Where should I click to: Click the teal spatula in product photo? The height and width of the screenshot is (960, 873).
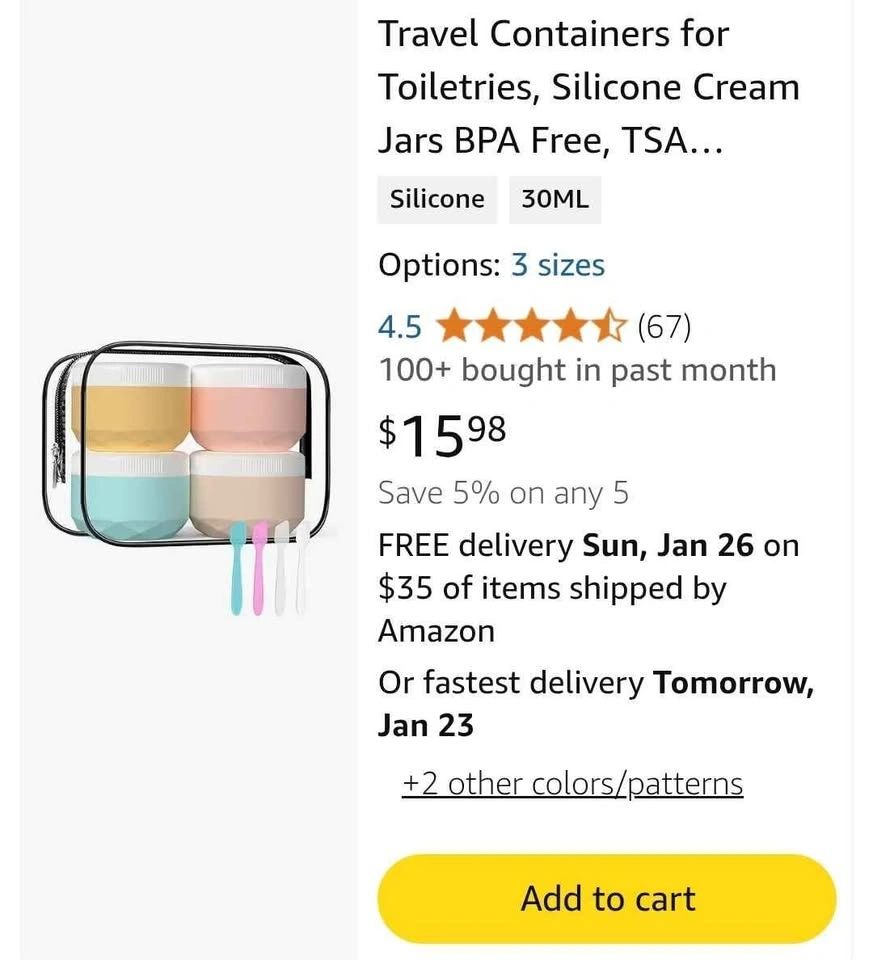coord(238,565)
